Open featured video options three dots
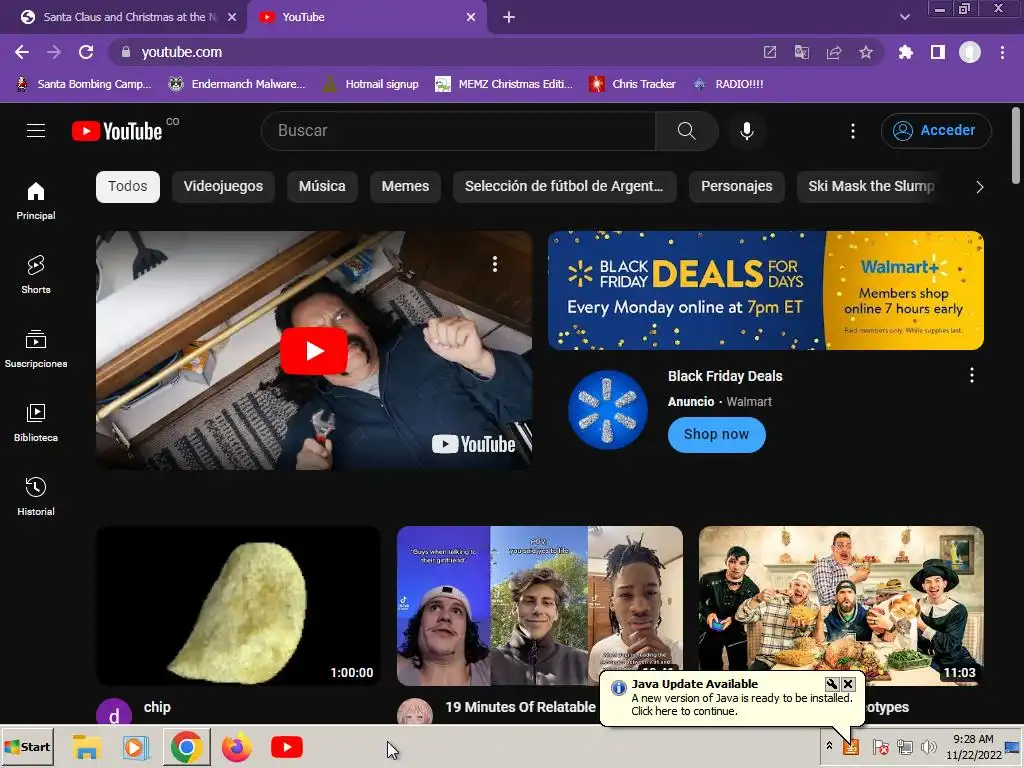The height and width of the screenshot is (768, 1024). [495, 264]
